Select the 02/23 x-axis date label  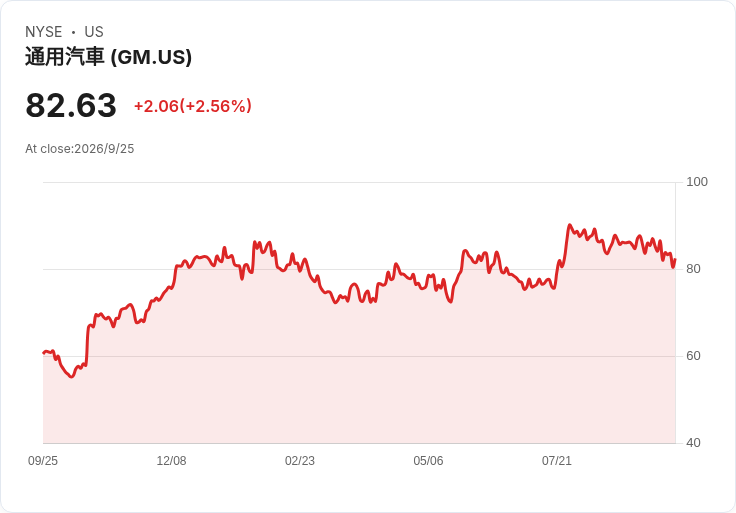coord(299,461)
